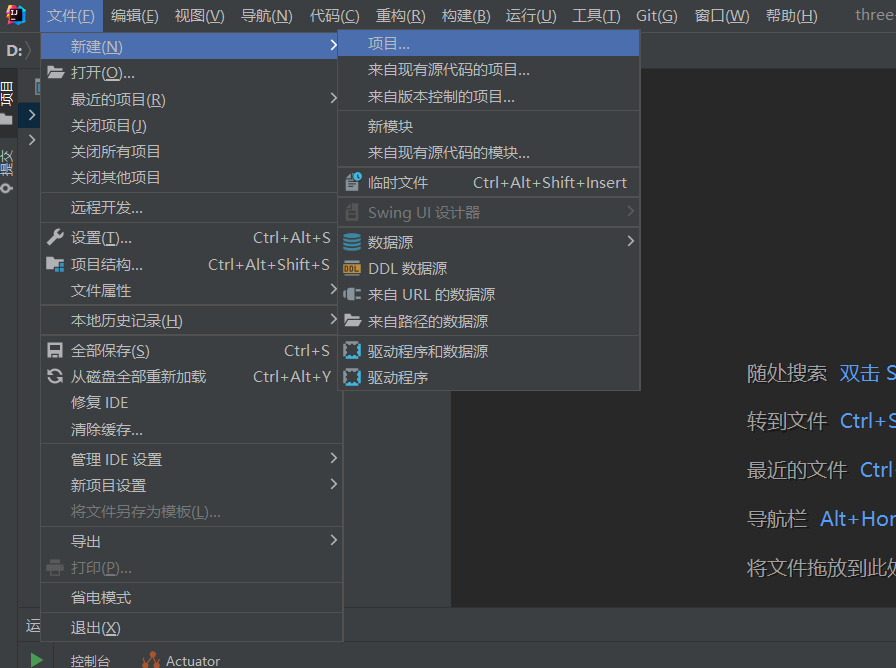Open the 编辑(E) menu
Image resolution: width=896 pixels, height=668 pixels.
[x=135, y=15]
